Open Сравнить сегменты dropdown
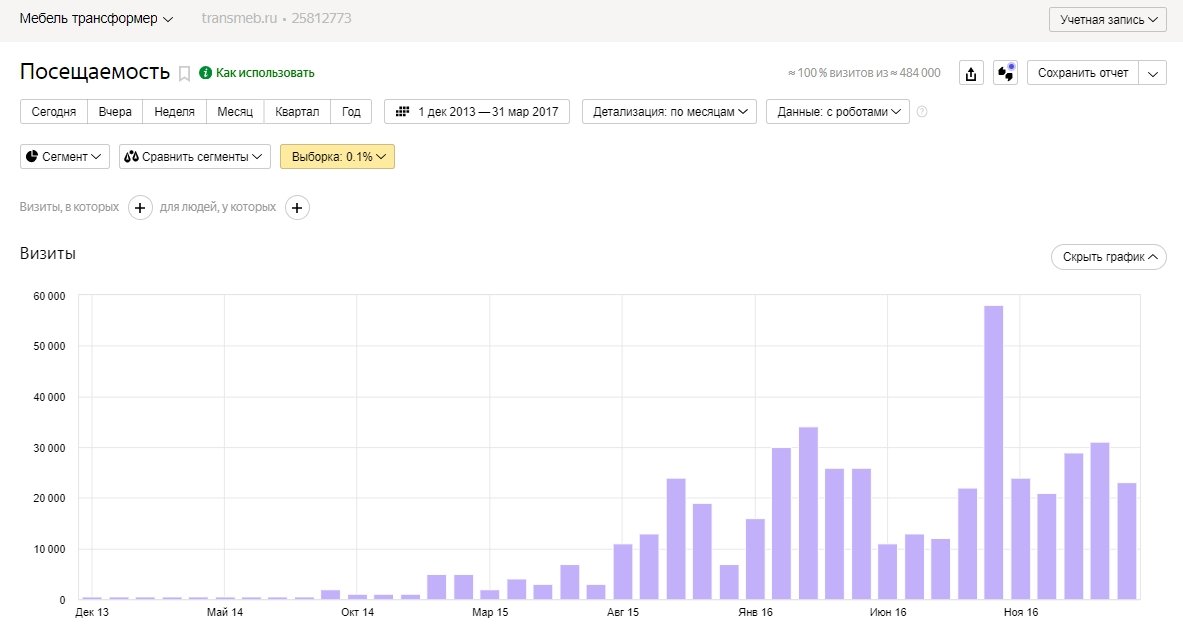This screenshot has height=638, width=1183. [195, 157]
